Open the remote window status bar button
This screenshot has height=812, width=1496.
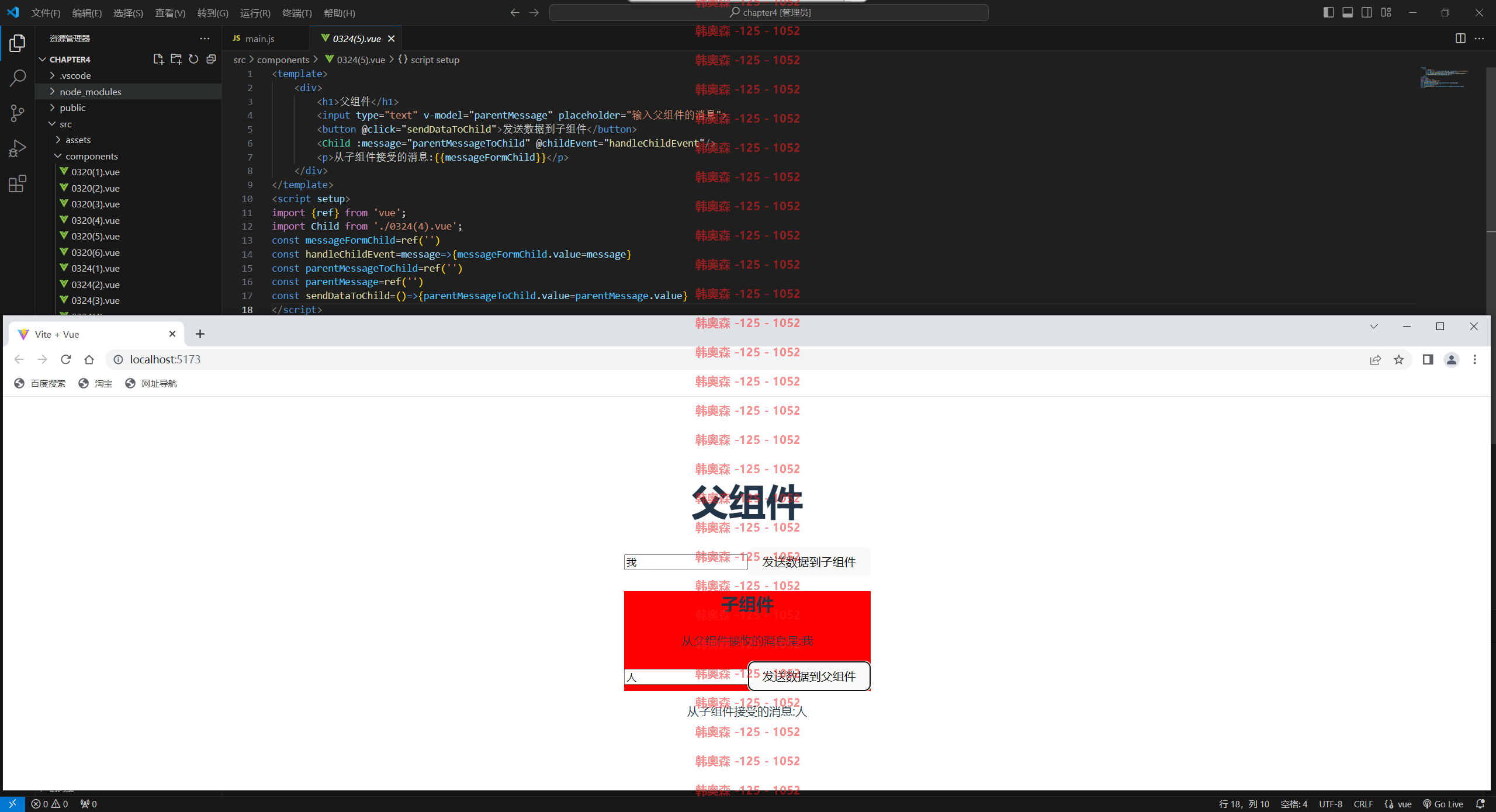click(12, 804)
